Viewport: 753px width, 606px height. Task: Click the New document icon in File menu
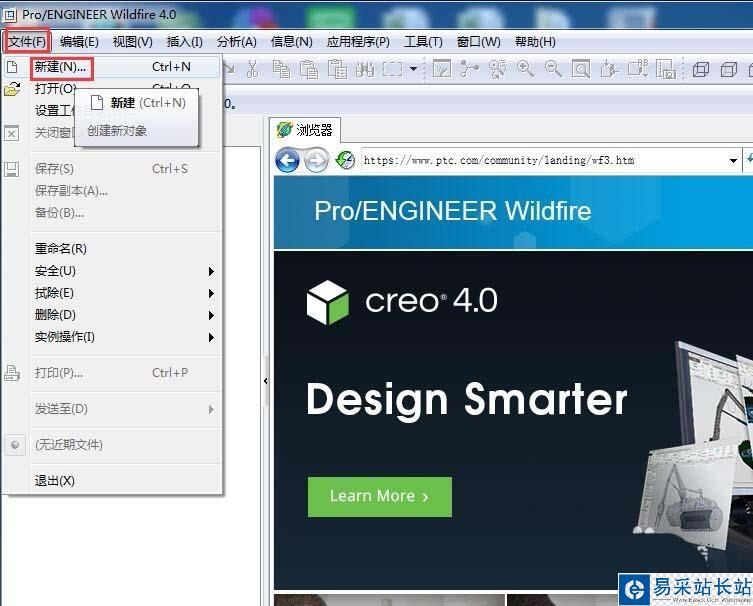tap(12, 67)
